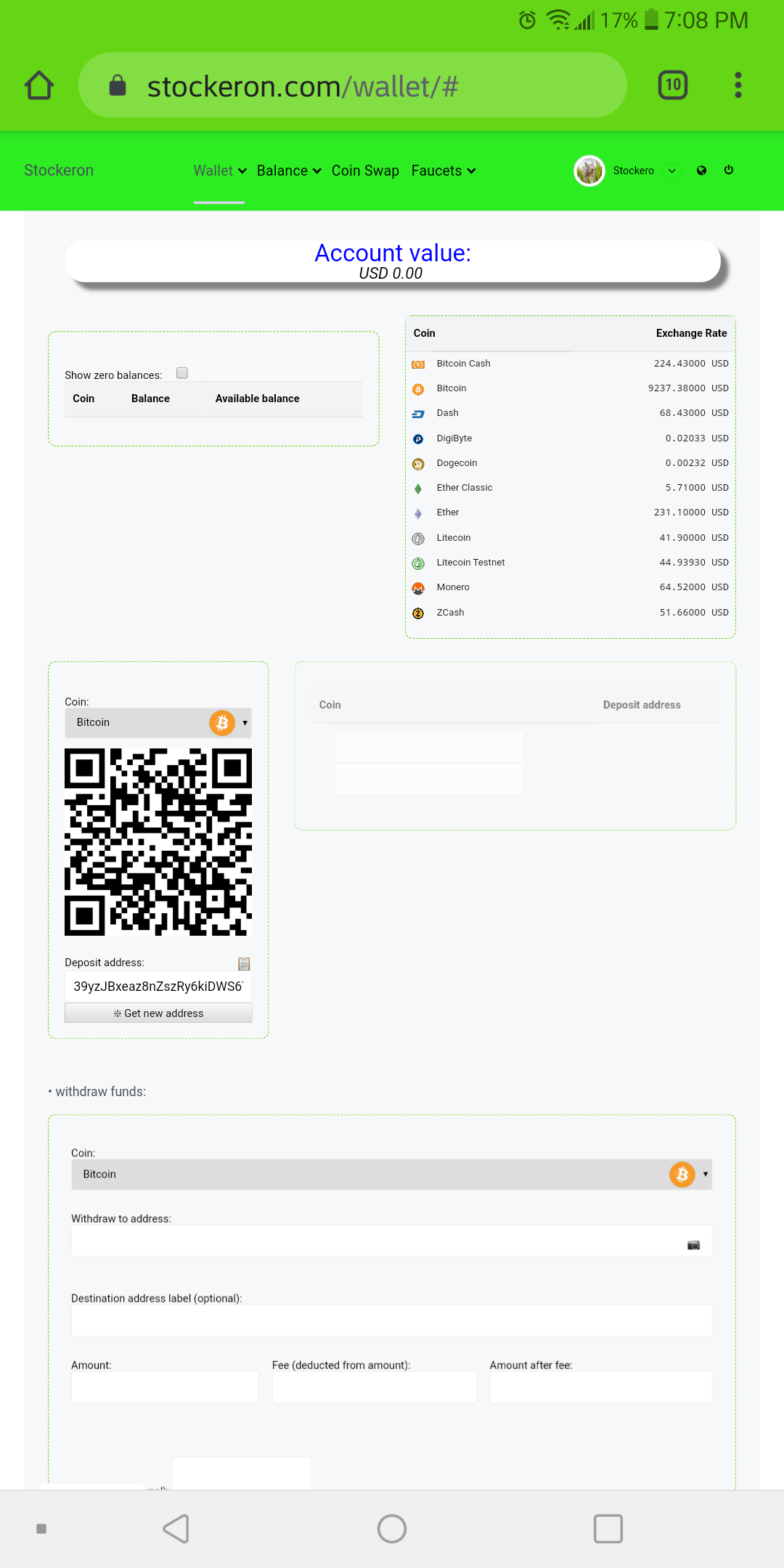This screenshot has width=784, height=1568.
Task: Click the Fee deducted from amount field
Action: (375, 1387)
